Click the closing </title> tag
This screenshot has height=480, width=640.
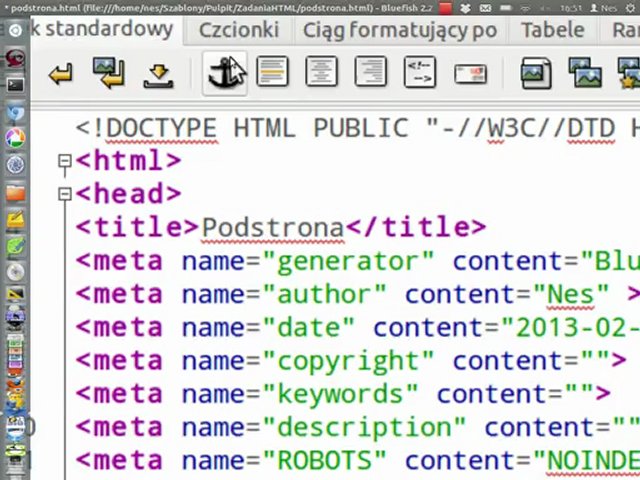[416, 227]
